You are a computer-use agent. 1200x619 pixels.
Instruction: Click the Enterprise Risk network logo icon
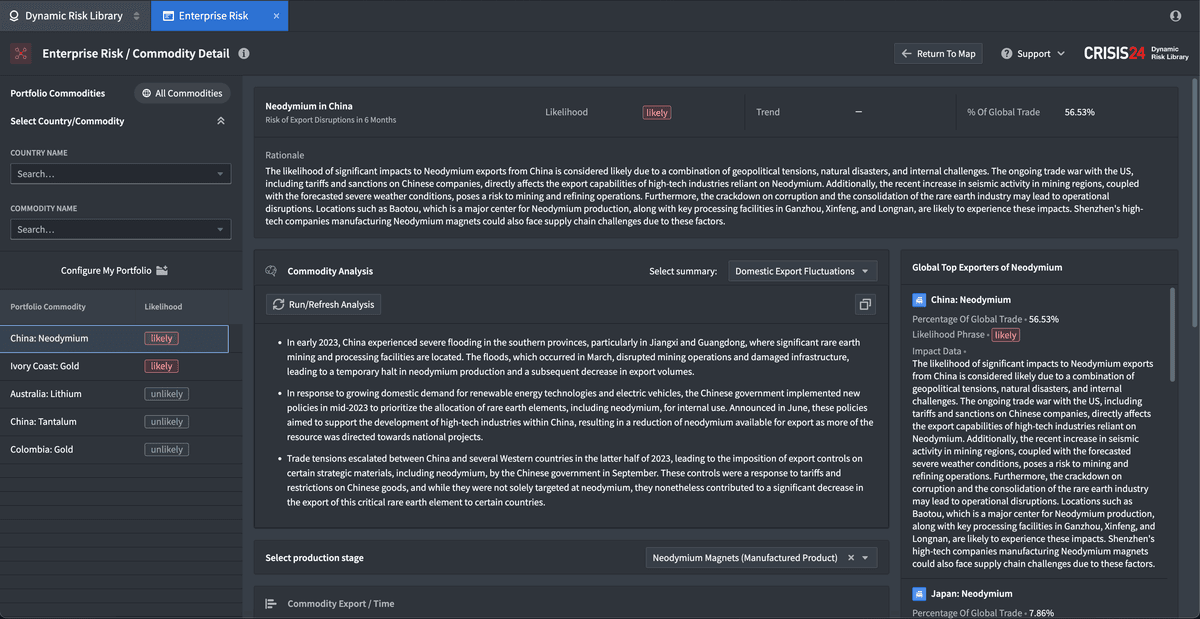click(x=20, y=54)
